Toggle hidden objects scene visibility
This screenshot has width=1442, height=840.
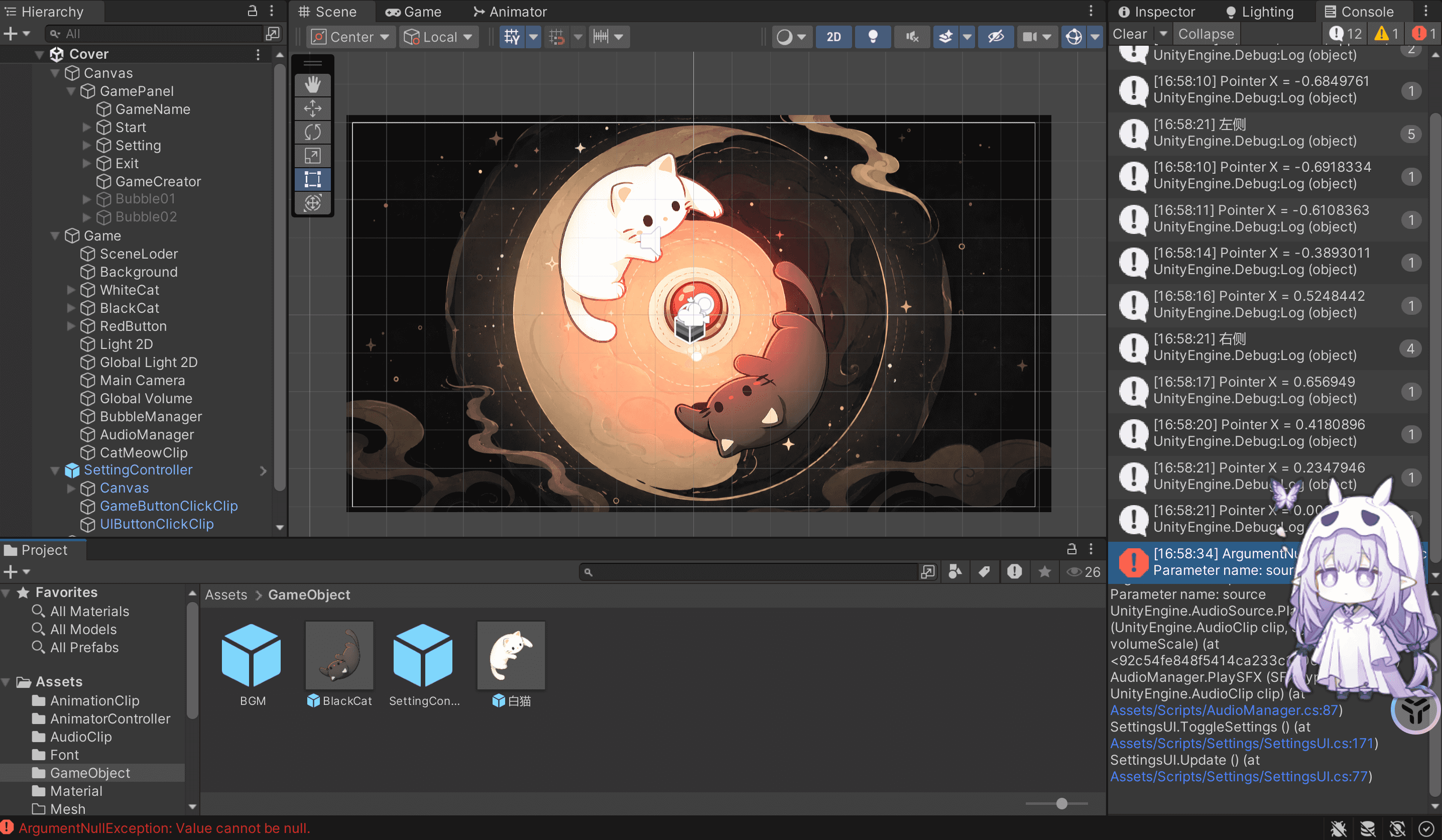tap(996, 37)
